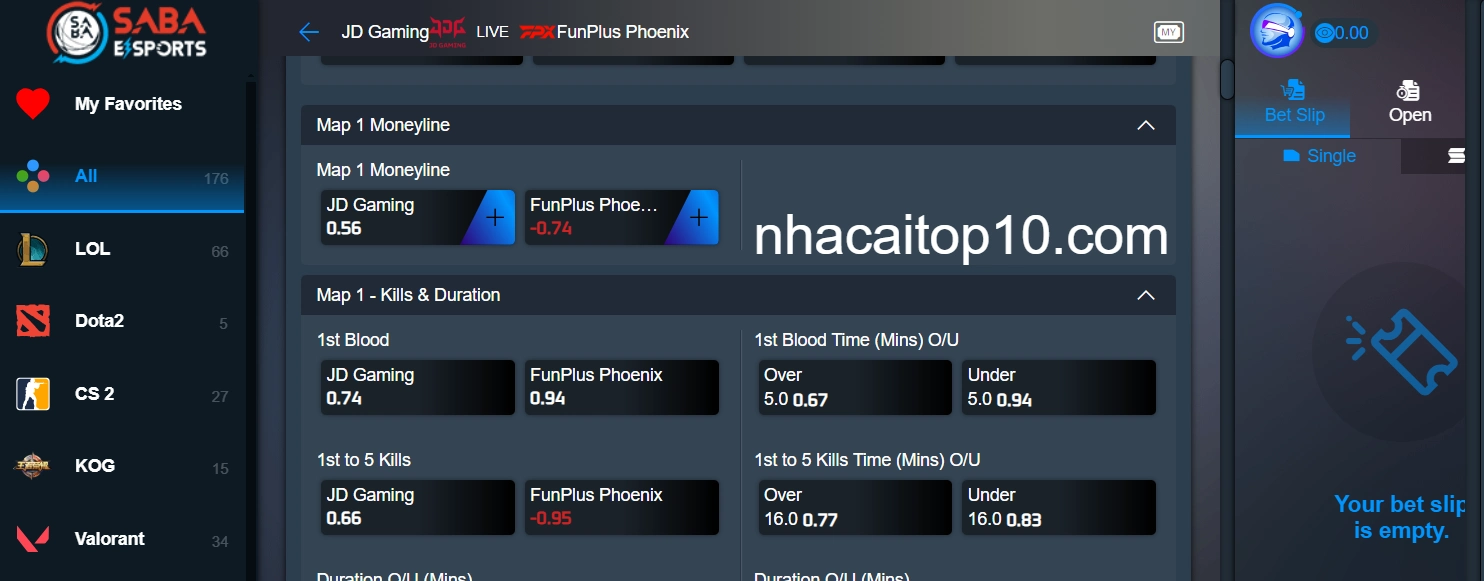Bet FunPlus Phoenix 1st Blood 0.94
Image resolution: width=1484 pixels, height=581 pixels.
tap(622, 387)
